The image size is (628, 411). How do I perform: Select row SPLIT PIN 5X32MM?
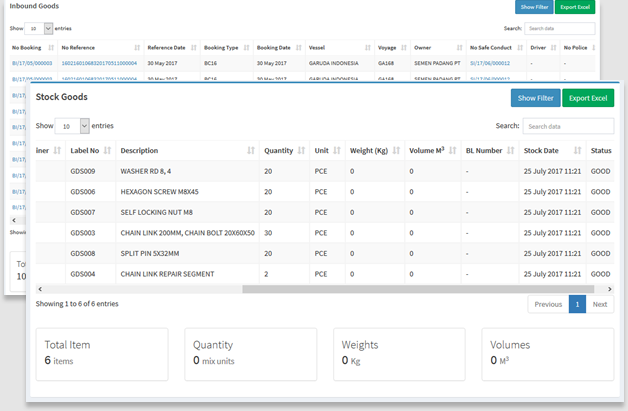pos(324,254)
